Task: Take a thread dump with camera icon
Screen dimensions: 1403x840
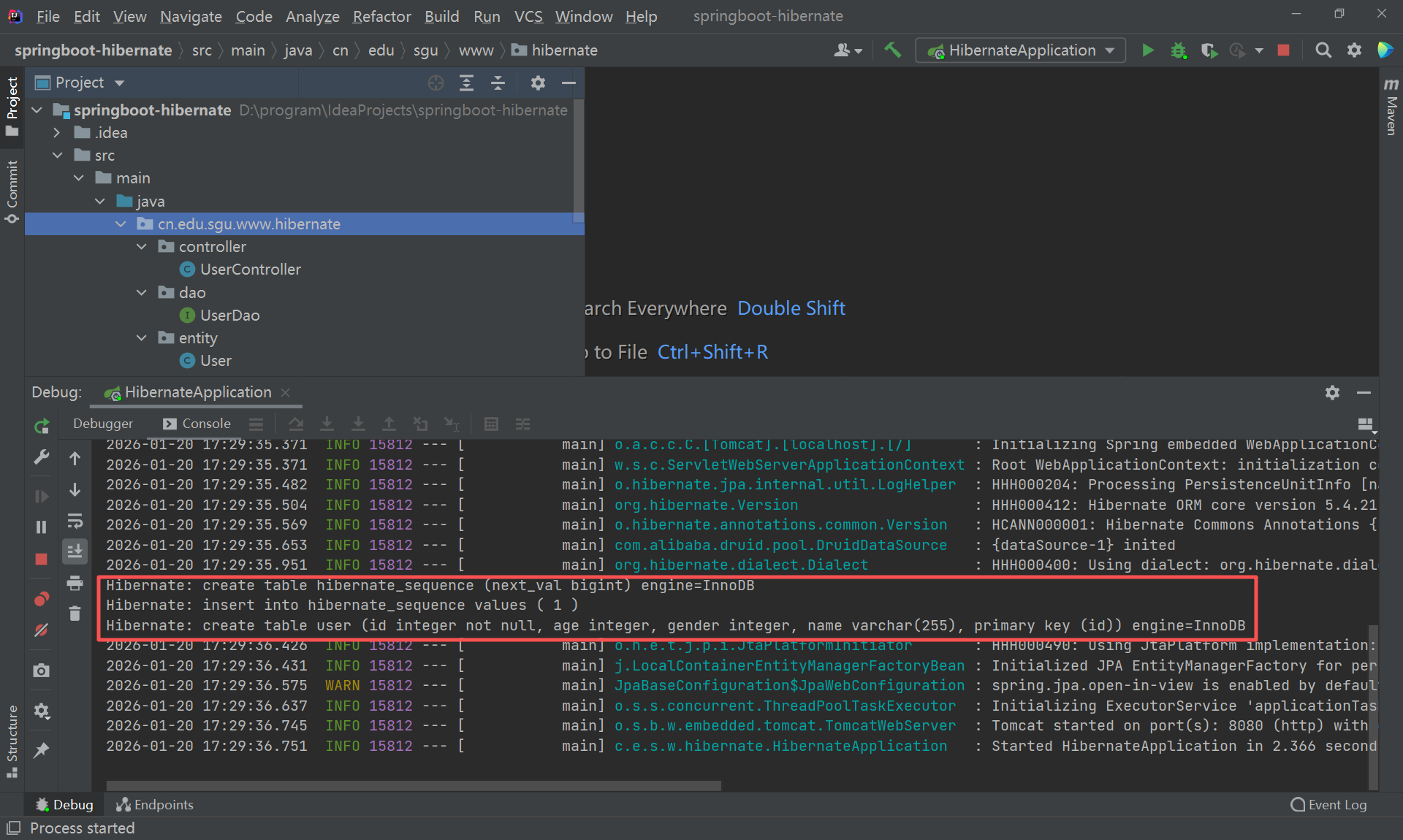Action: (x=42, y=671)
